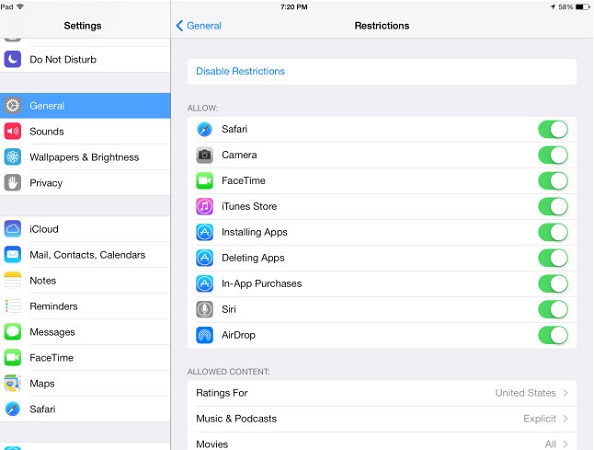Select Mail, Contacts, Calendars in sidebar
The image size is (594, 450).
(85, 255)
